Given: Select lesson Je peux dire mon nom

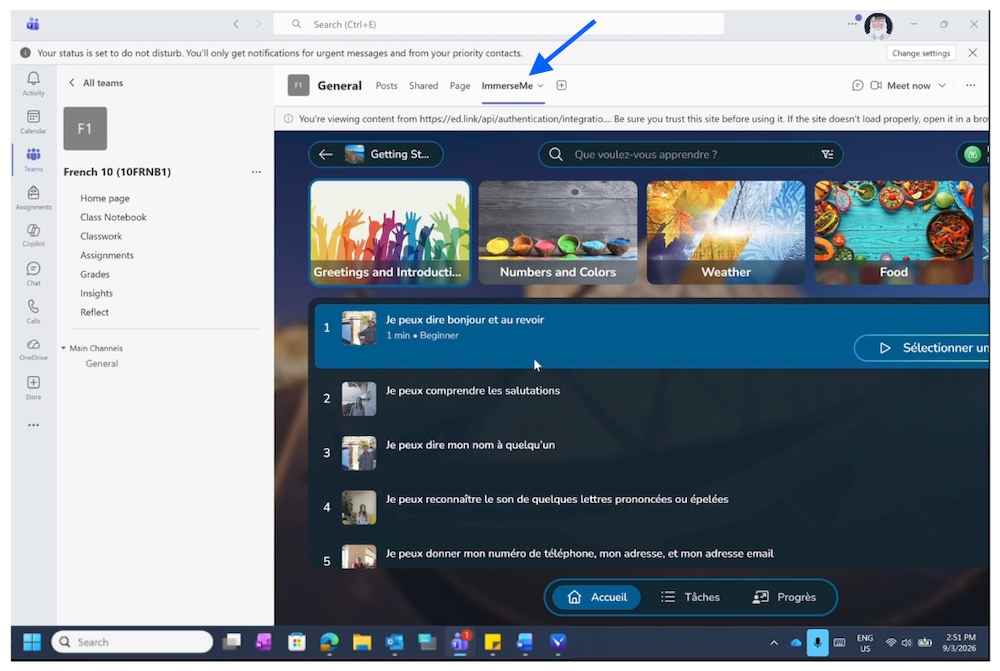Looking at the screenshot, I should coord(651,453).
